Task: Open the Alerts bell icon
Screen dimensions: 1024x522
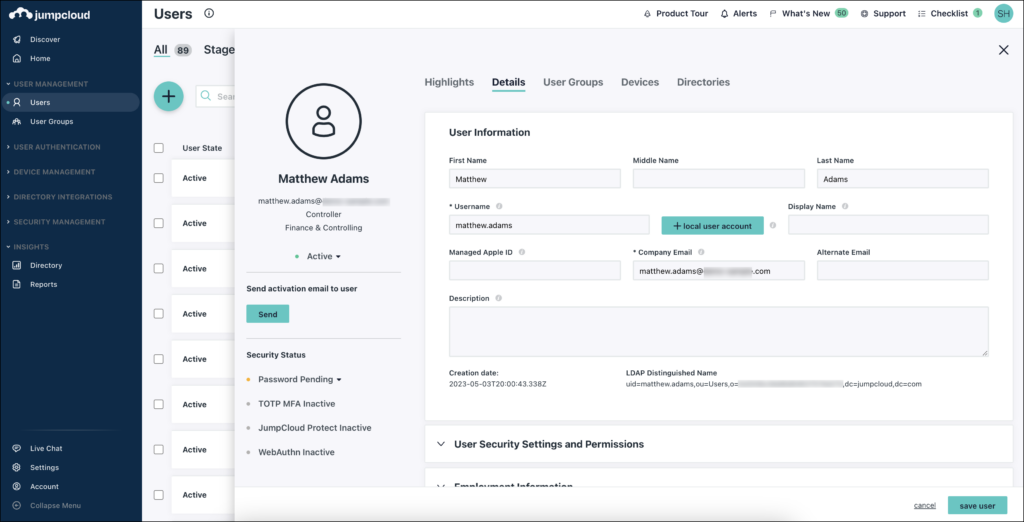Action: point(738,14)
